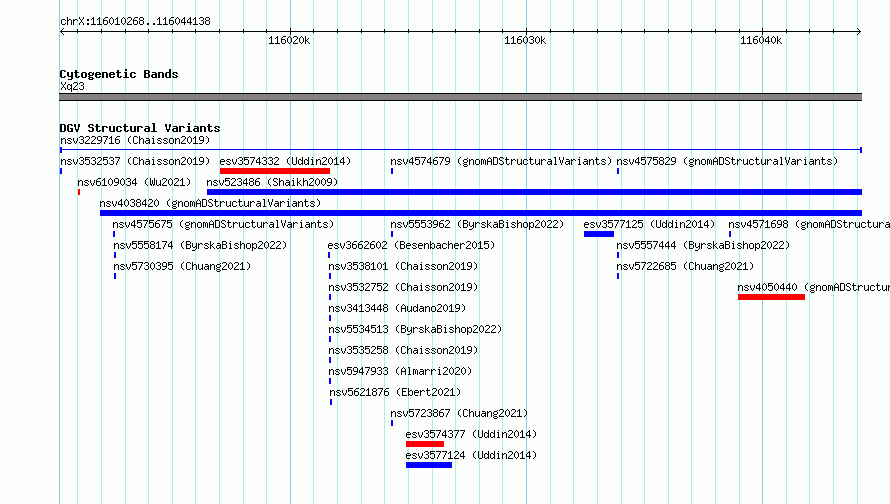
Task: Click the 116020k ruler label
Action: 289,40
